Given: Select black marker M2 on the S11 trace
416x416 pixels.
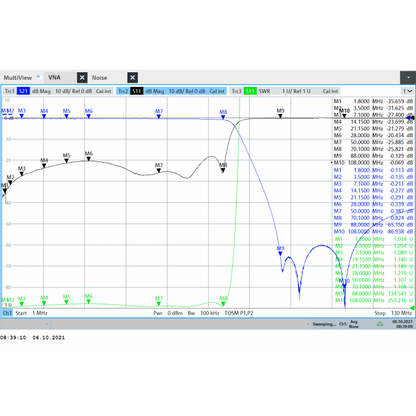Looking at the screenshot, I should pyautogui.click(x=10, y=180).
